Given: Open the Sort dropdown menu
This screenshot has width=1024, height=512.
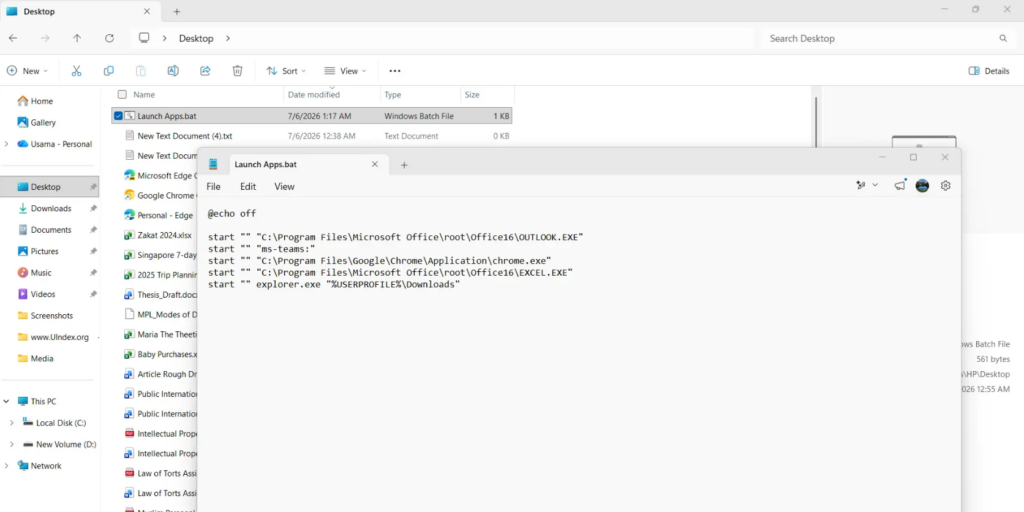Looking at the screenshot, I should (286, 71).
